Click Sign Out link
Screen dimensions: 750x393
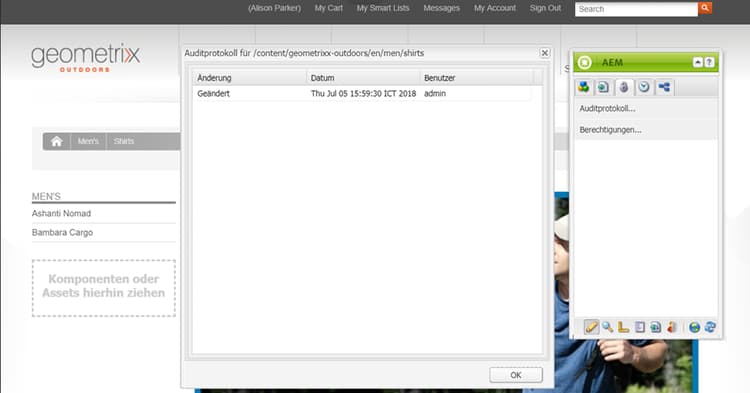(545, 8)
